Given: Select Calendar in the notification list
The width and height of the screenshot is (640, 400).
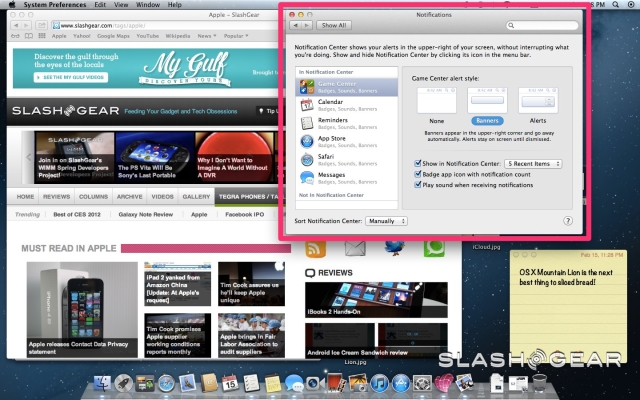Looking at the screenshot, I should pos(347,105).
